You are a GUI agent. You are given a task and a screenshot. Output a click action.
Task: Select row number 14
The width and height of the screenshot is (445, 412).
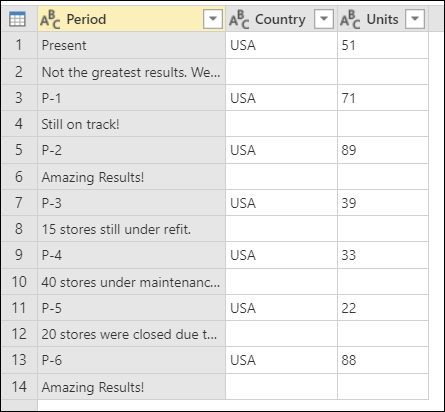coord(19,387)
